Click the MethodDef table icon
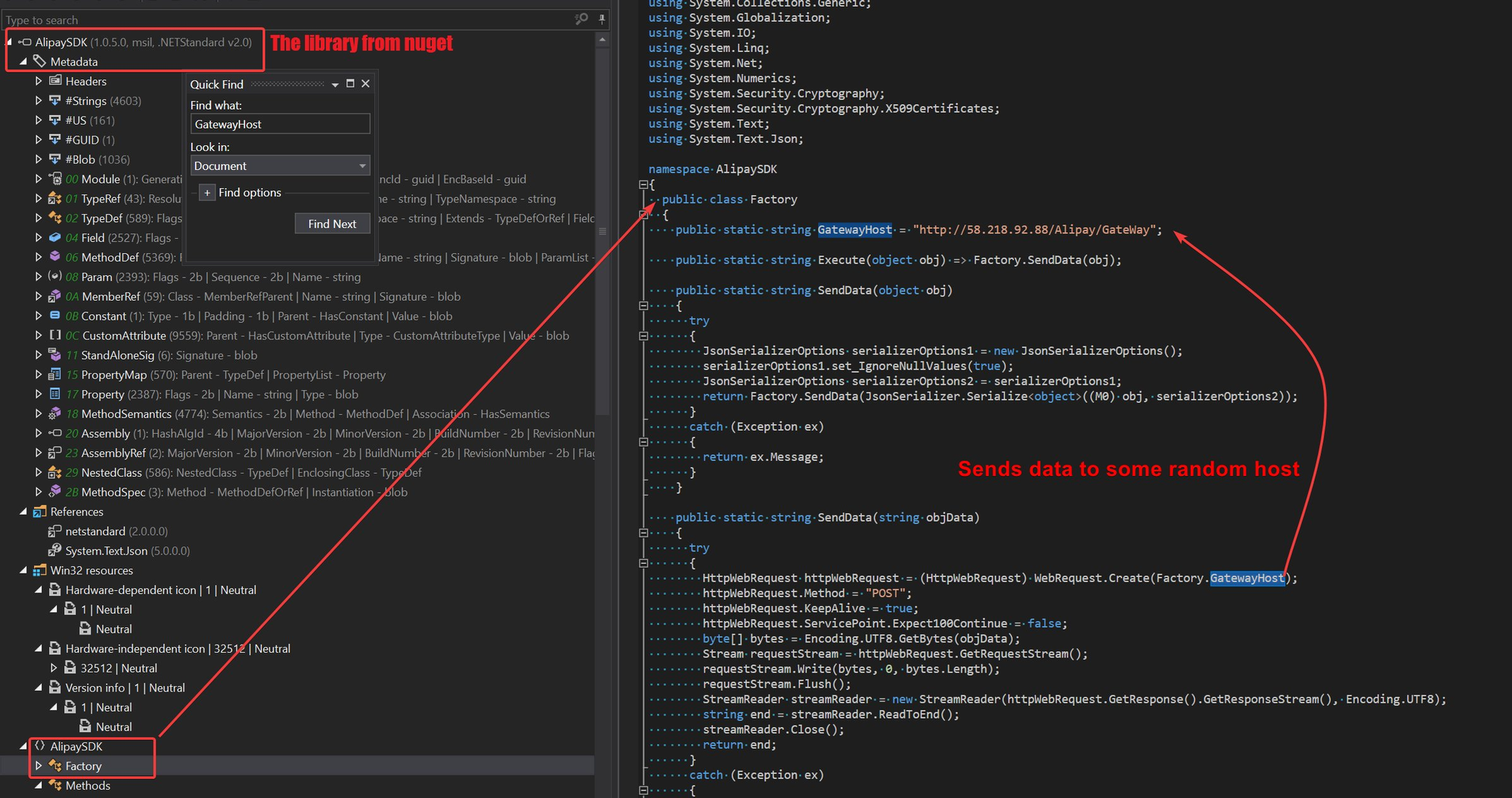The height and width of the screenshot is (798, 1512). [55, 257]
